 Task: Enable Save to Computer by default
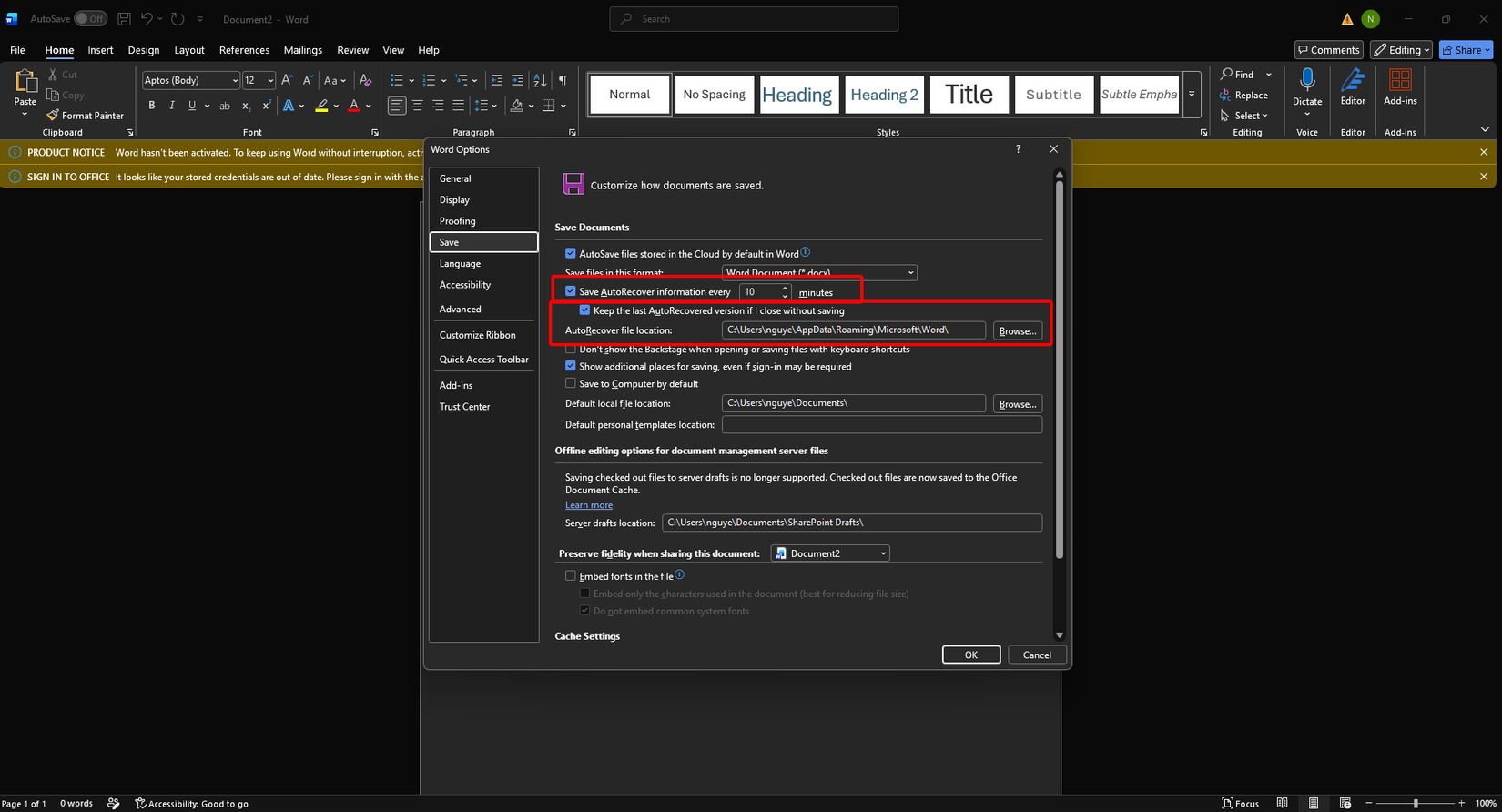pyautogui.click(x=571, y=383)
